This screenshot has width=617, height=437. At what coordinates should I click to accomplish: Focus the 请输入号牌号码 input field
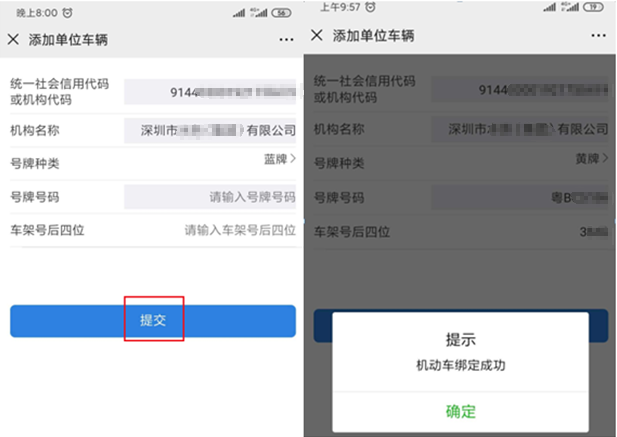210,197
